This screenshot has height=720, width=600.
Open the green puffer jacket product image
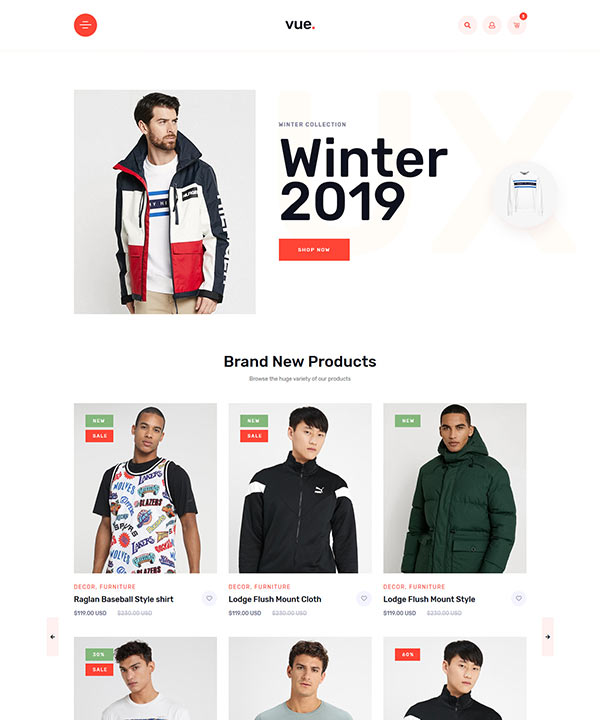[x=455, y=488]
